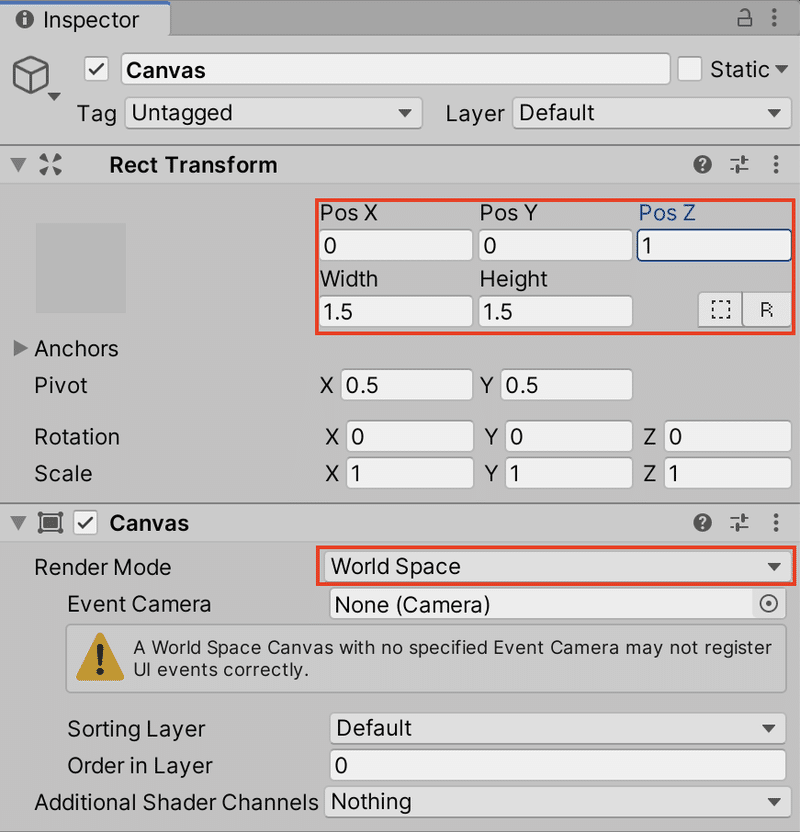Open Canvas component help reference
Image resolution: width=800 pixels, height=832 pixels.
(702, 523)
